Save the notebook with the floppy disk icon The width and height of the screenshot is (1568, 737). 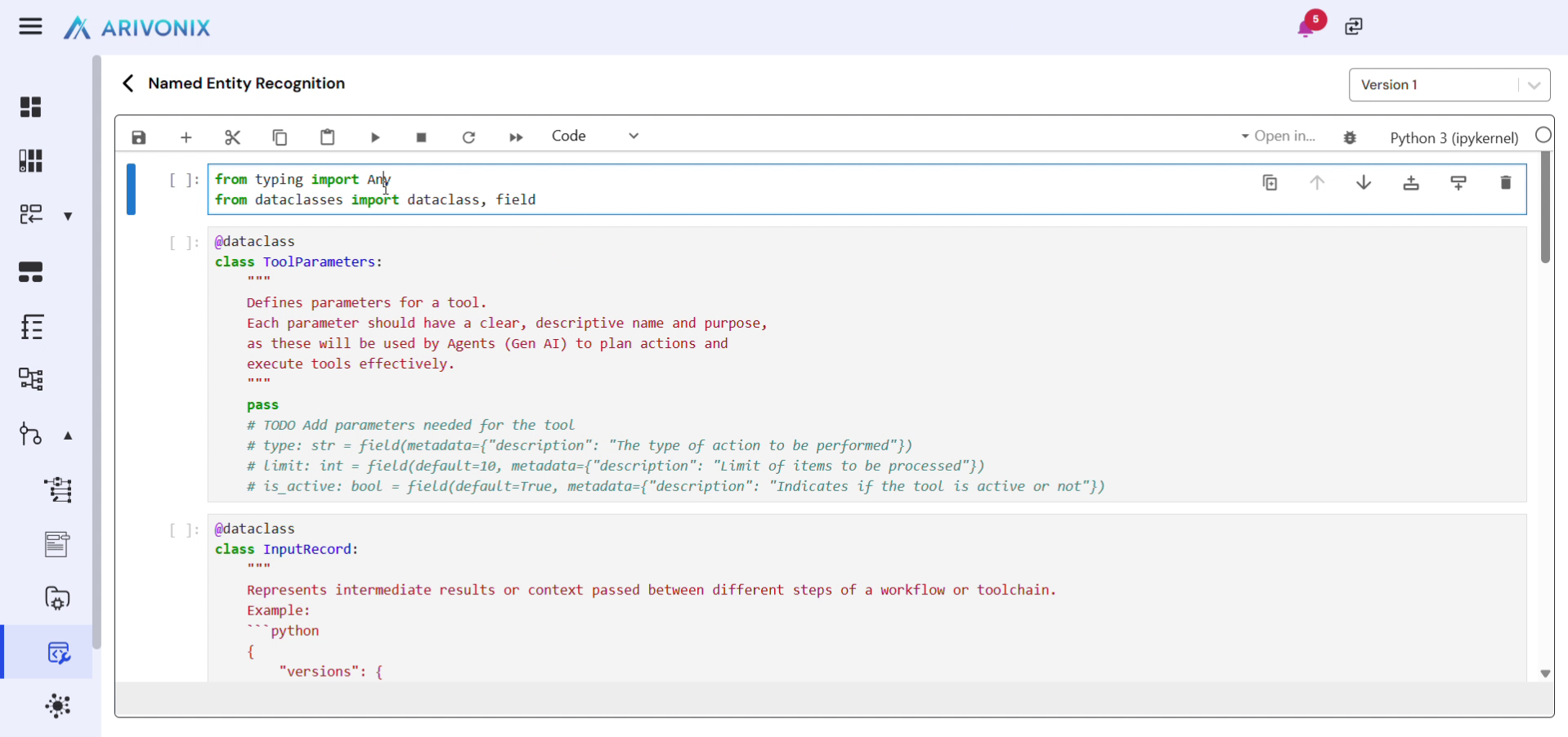[139, 137]
